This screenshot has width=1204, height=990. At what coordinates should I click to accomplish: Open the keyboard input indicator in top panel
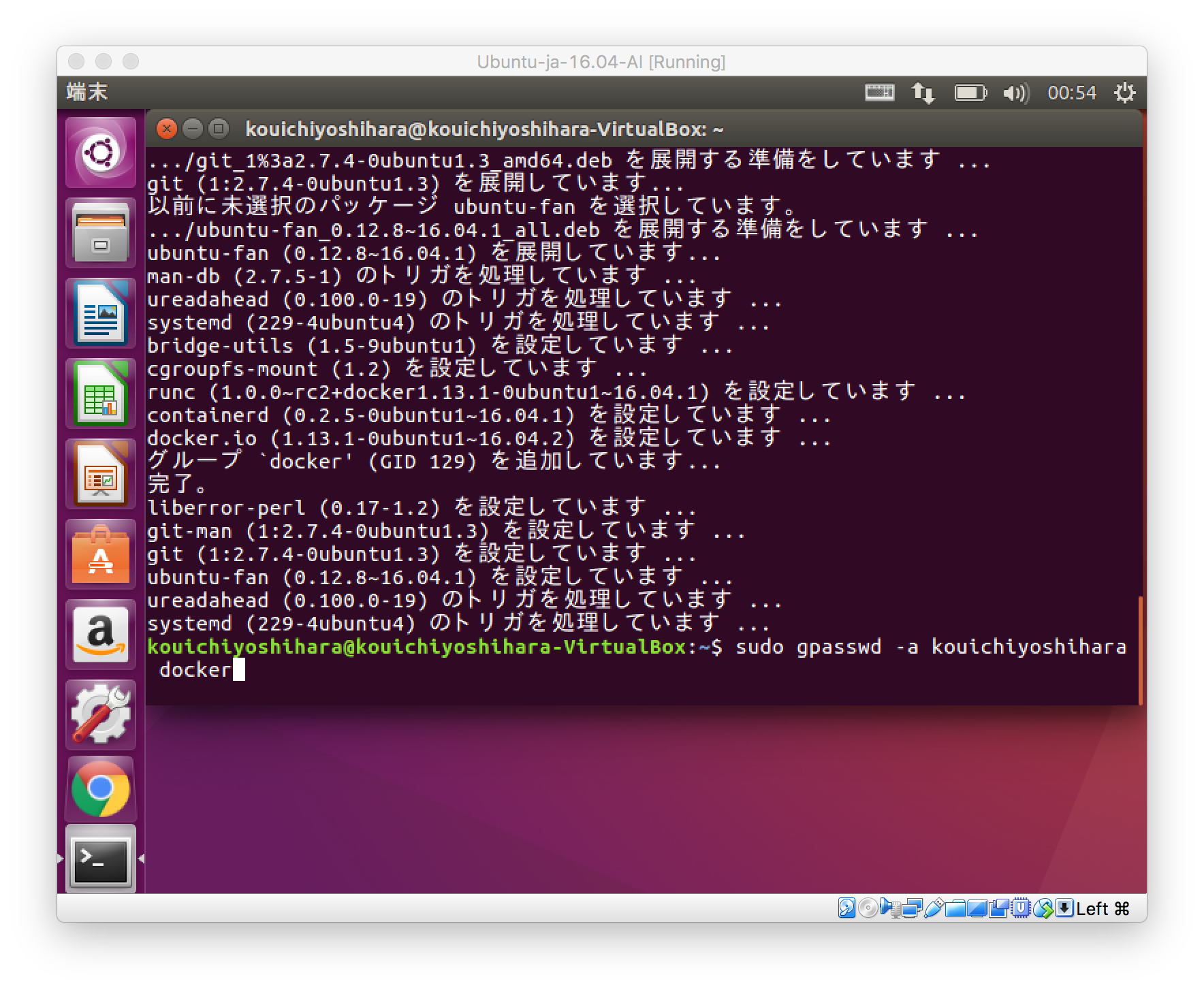880,92
